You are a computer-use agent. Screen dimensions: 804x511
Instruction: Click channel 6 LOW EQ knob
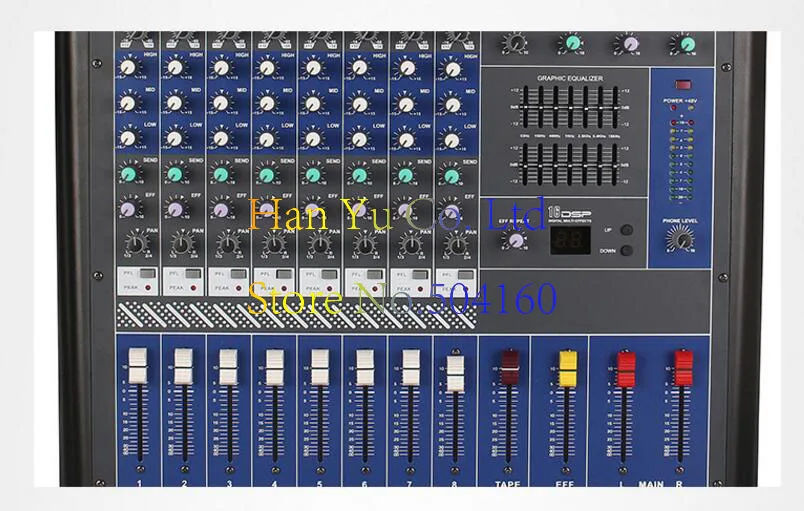click(359, 139)
